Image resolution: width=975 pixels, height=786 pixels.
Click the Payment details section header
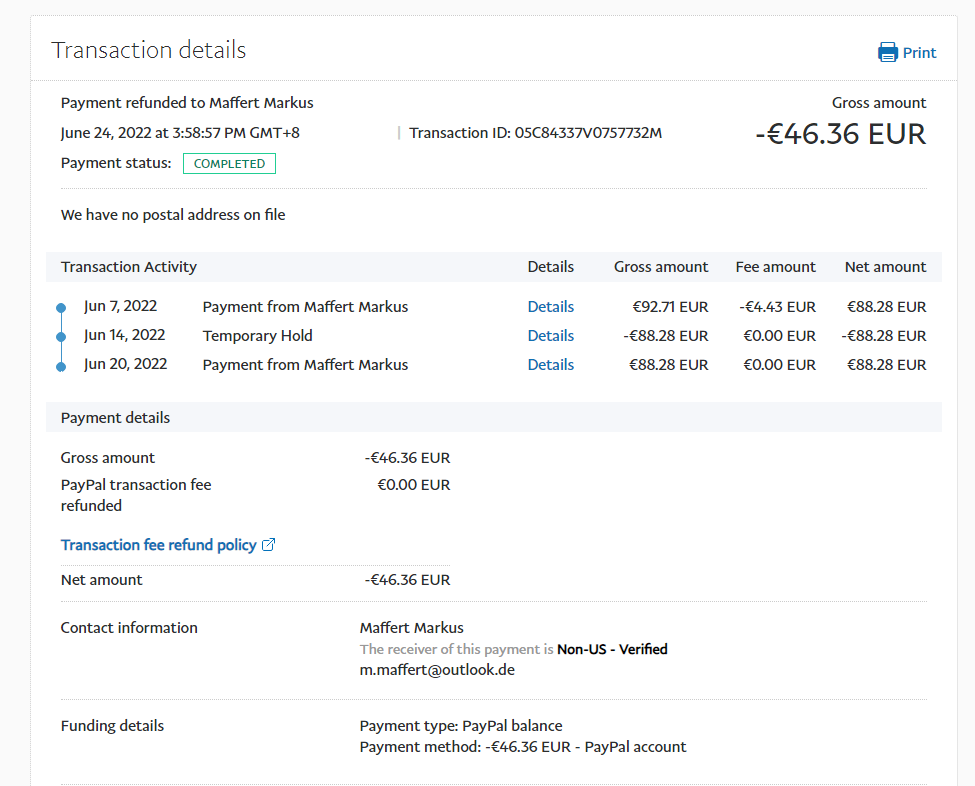tap(115, 418)
